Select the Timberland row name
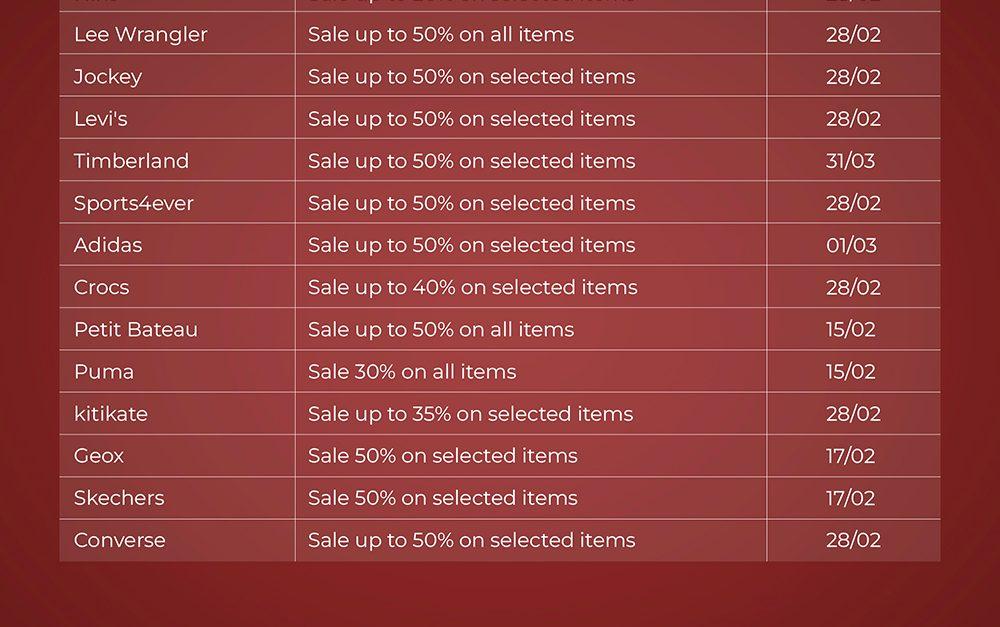 [x=131, y=161]
